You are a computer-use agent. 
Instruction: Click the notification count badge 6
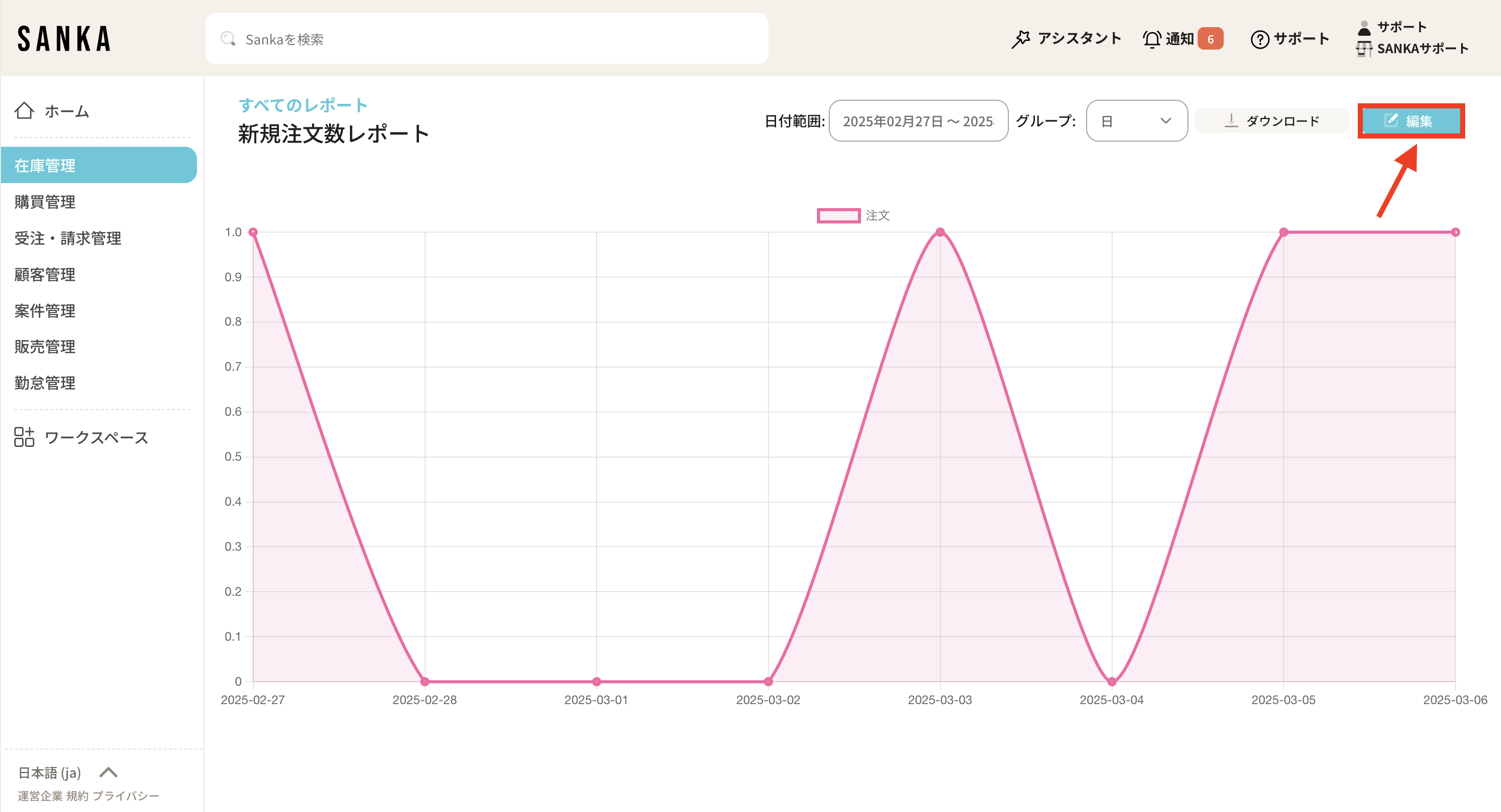(1210, 39)
